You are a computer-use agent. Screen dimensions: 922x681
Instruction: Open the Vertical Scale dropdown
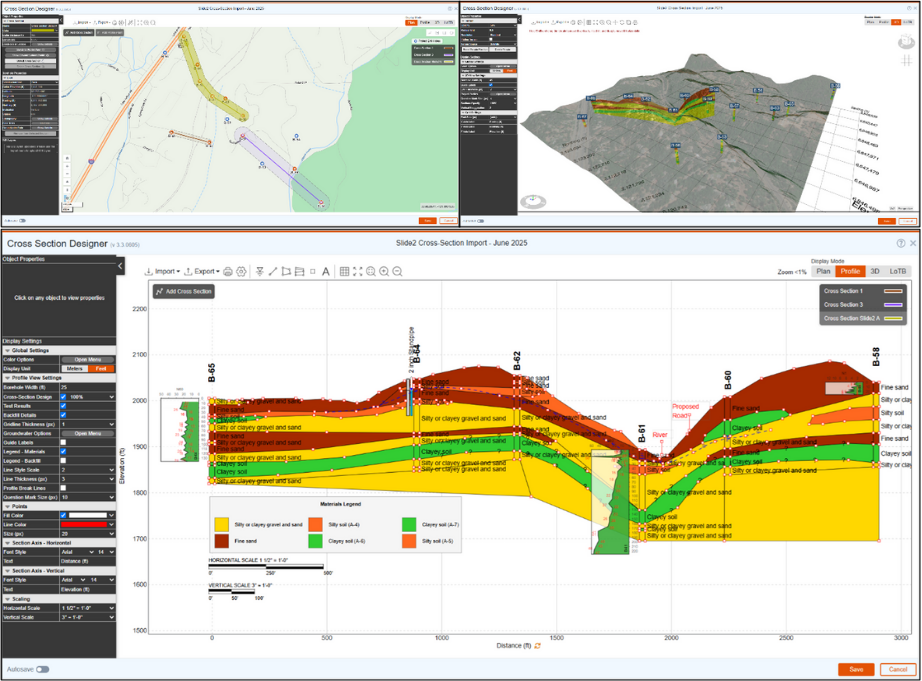pos(88,617)
